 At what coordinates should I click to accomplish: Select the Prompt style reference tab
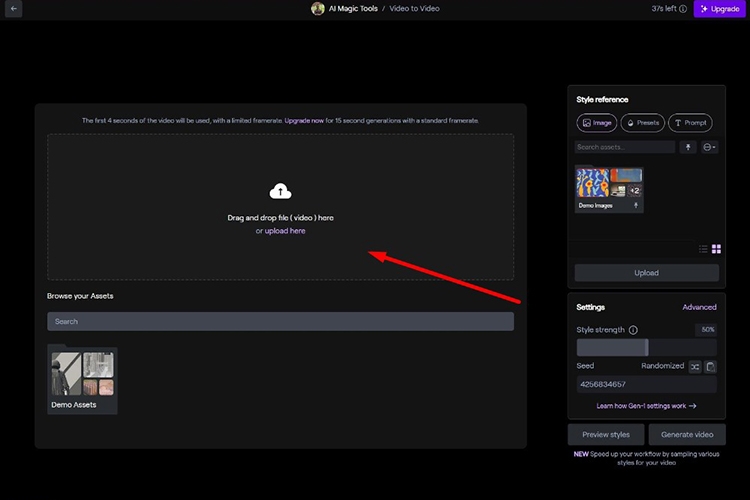coord(690,123)
